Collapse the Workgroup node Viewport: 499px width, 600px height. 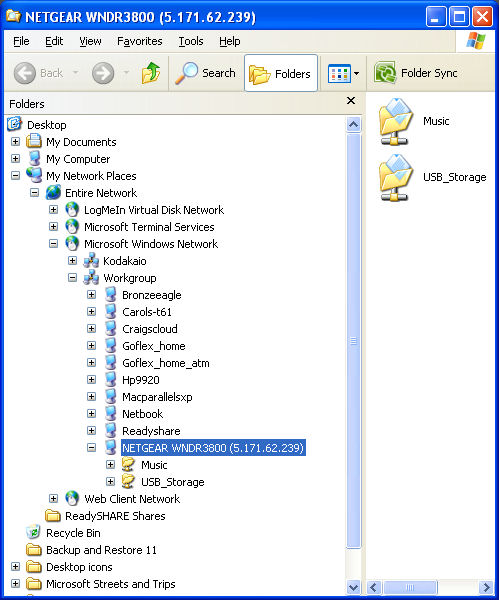[72, 277]
